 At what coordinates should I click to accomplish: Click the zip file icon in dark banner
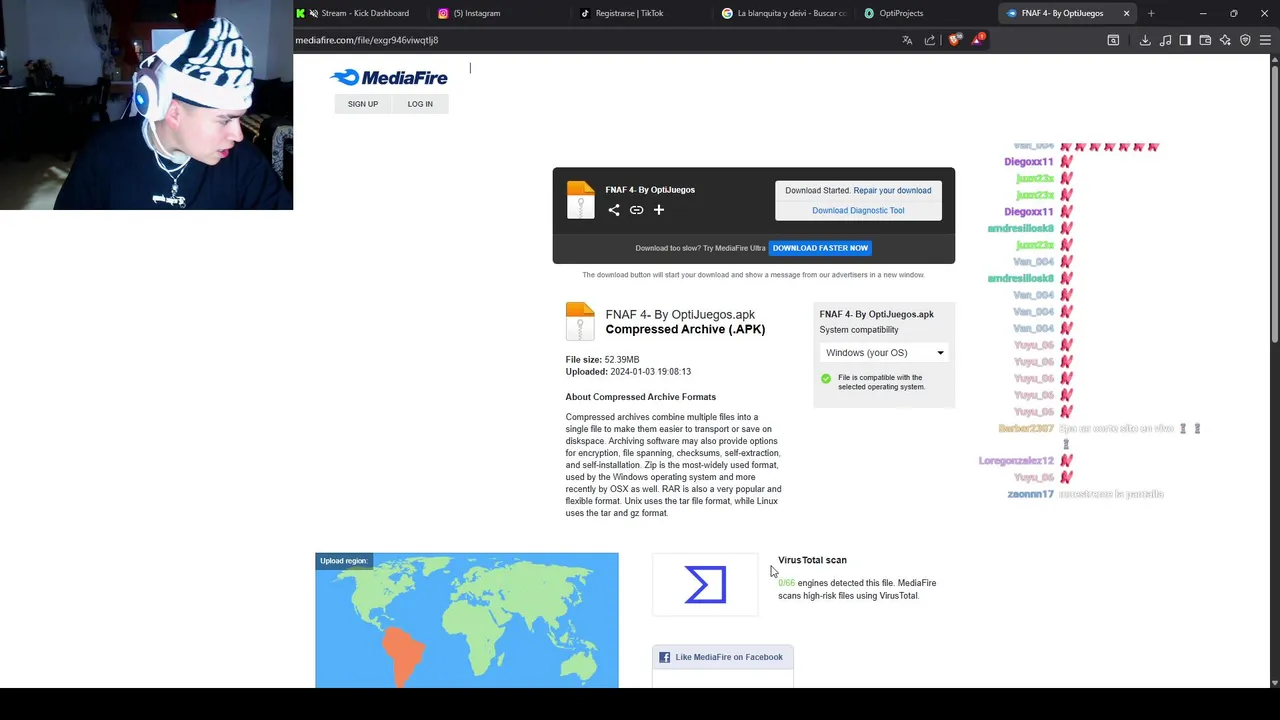[x=580, y=200]
